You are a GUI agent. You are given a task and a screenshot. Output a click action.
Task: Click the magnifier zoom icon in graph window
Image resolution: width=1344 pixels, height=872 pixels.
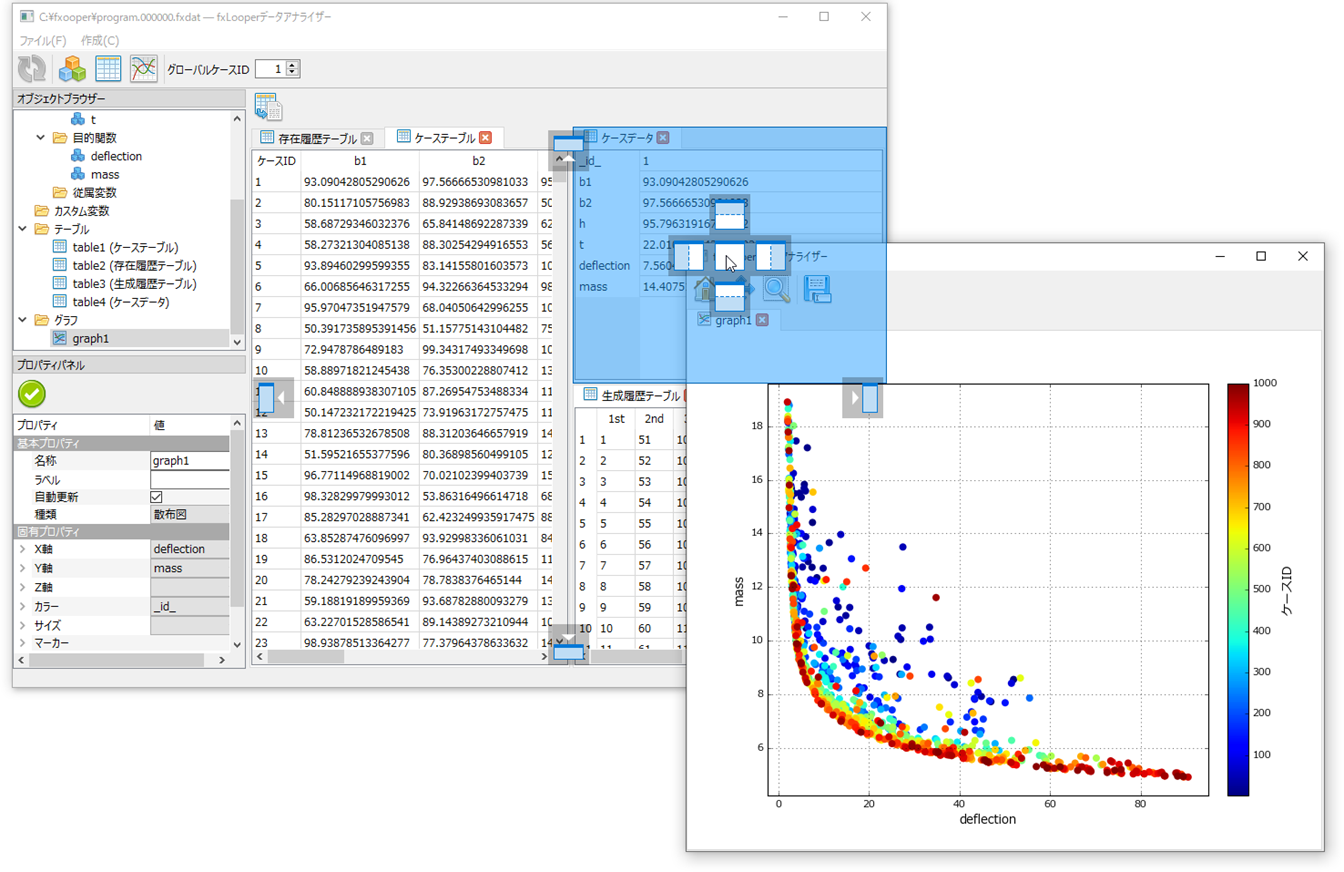(777, 289)
